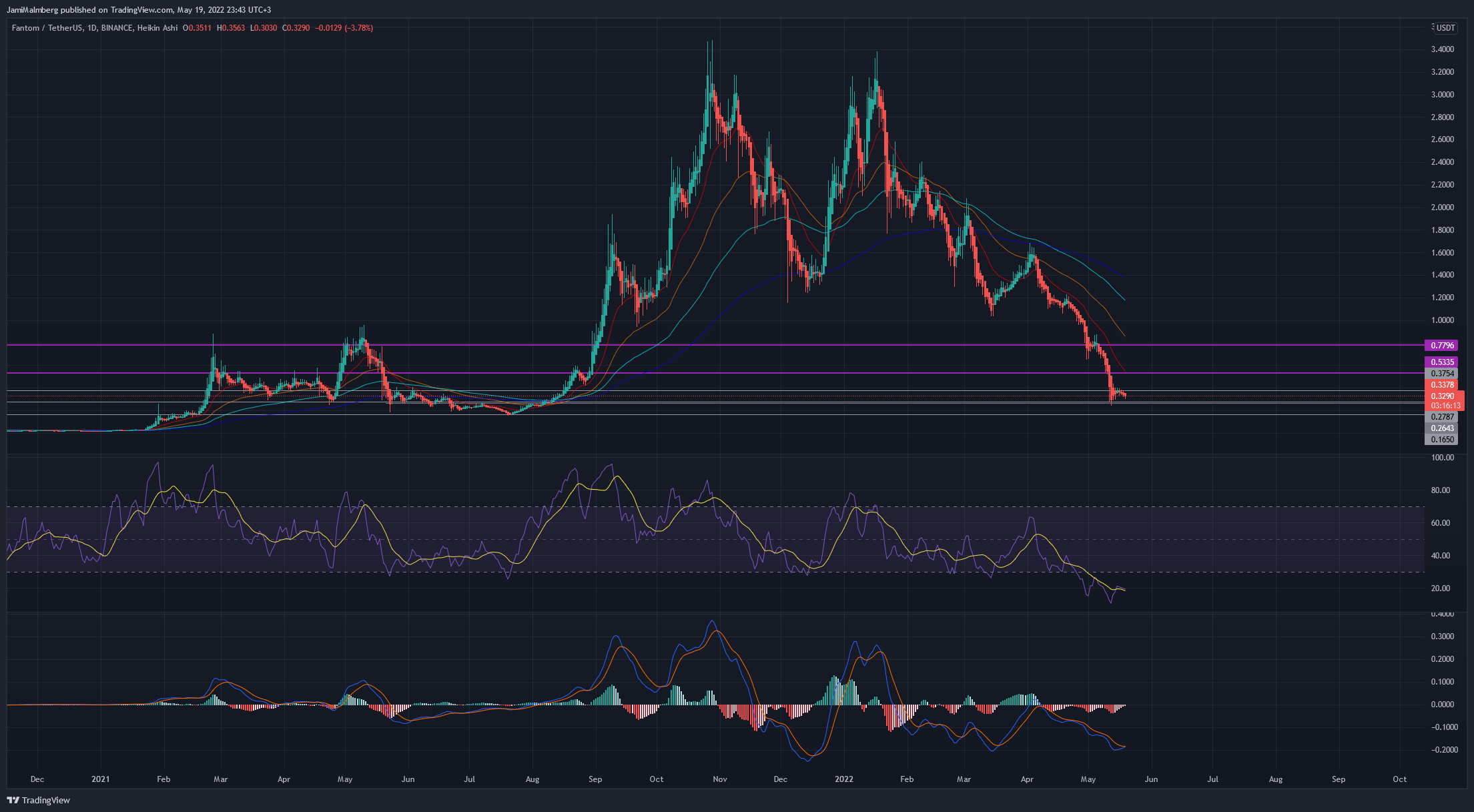Click the MACD 0.0000 axis label
This screenshot has width=1474, height=812.
point(1443,705)
